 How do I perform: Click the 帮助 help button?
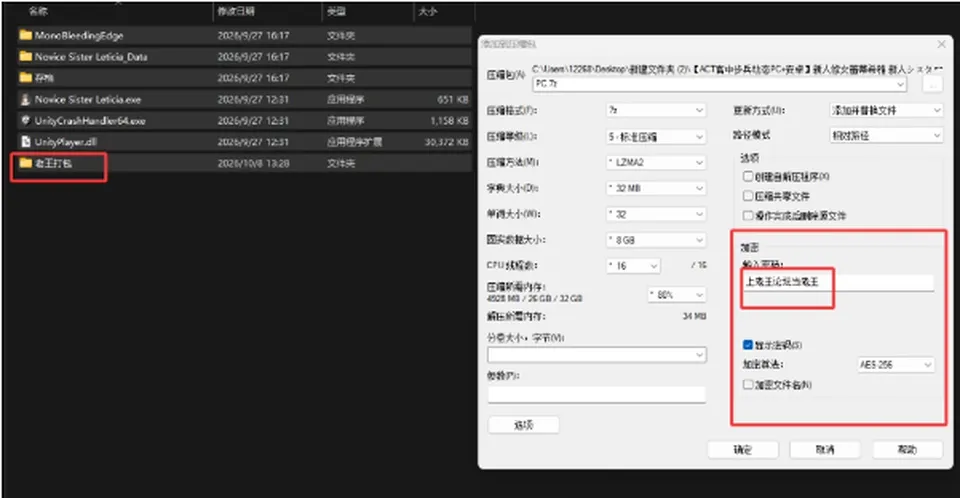tap(907, 450)
